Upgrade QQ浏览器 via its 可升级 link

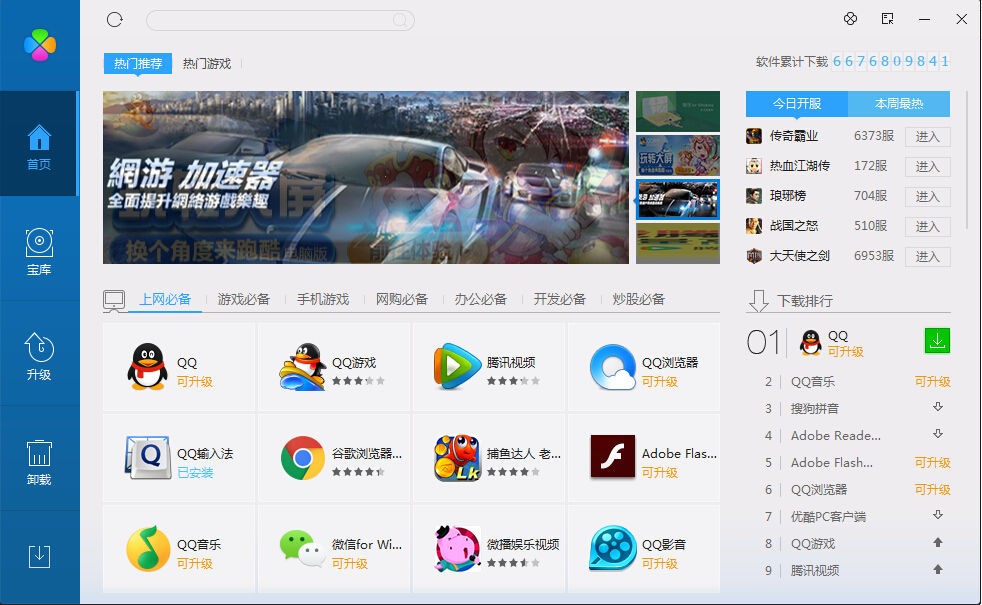click(x=931, y=490)
